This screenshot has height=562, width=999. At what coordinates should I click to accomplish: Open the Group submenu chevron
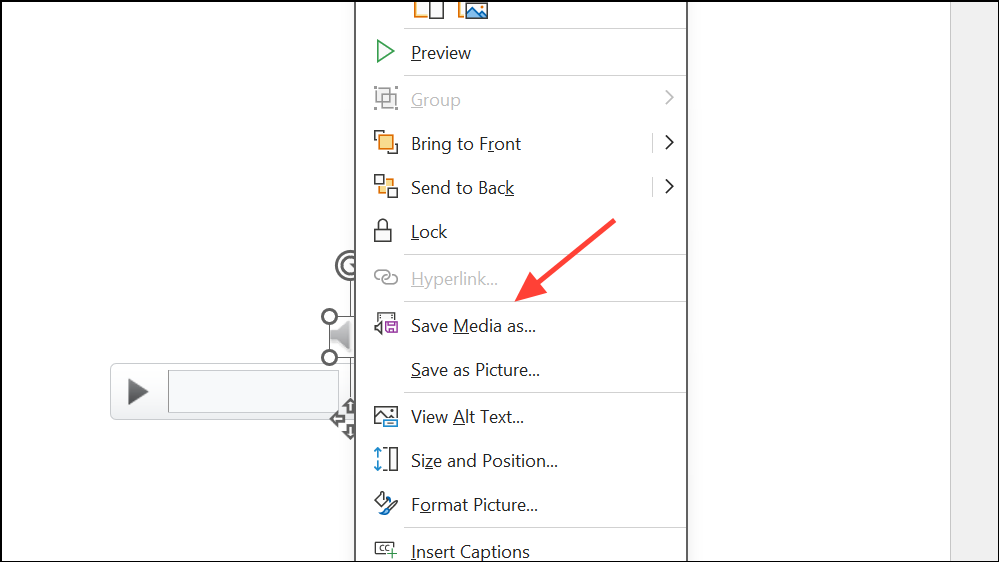(x=669, y=98)
